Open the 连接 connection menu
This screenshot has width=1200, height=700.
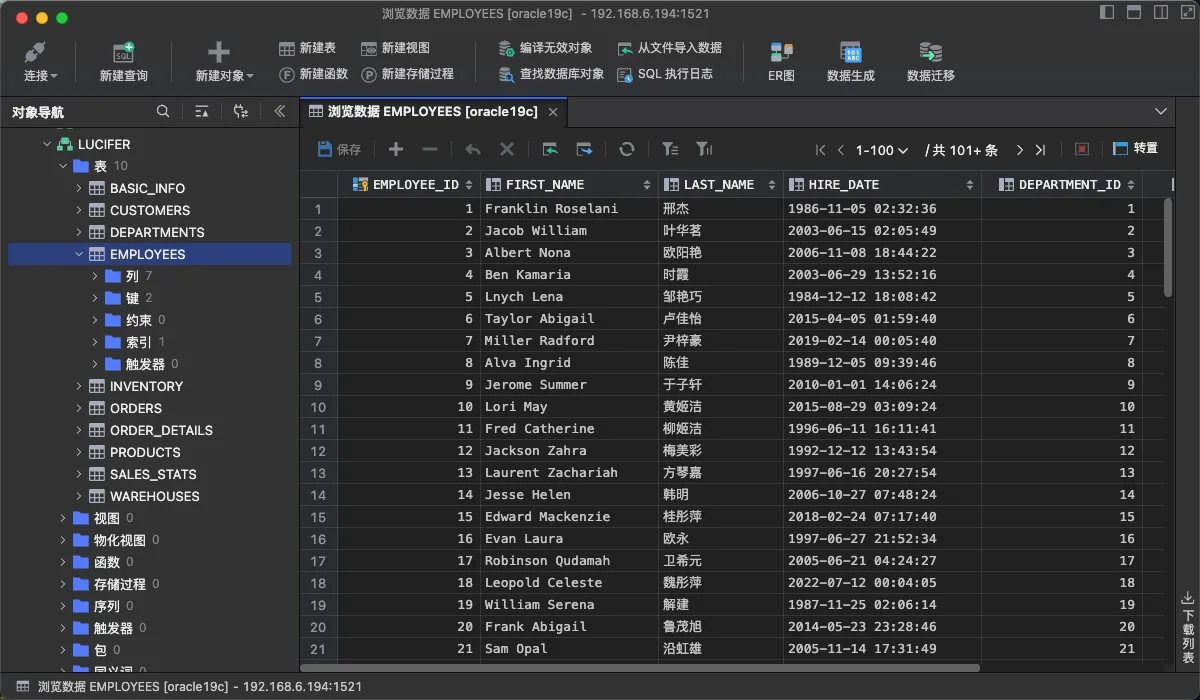pyautogui.click(x=40, y=62)
